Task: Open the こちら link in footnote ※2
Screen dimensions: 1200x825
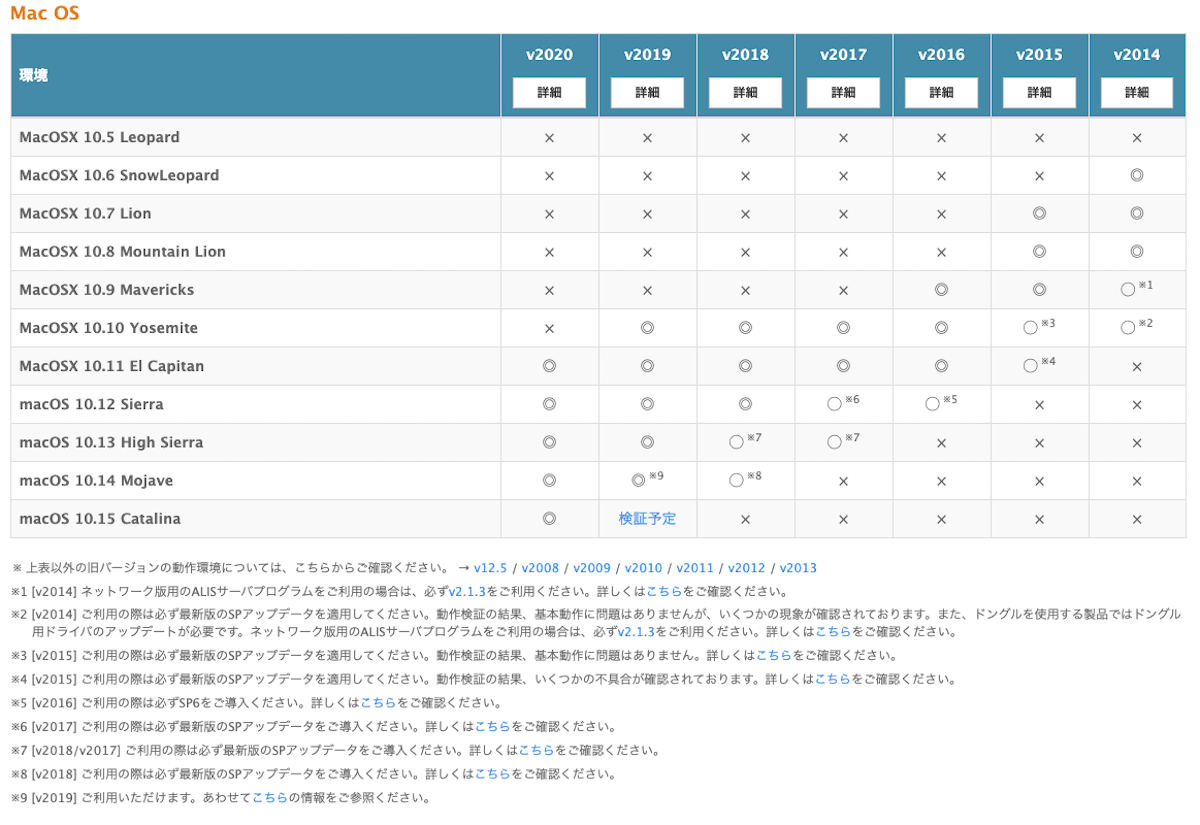Action: click(834, 632)
